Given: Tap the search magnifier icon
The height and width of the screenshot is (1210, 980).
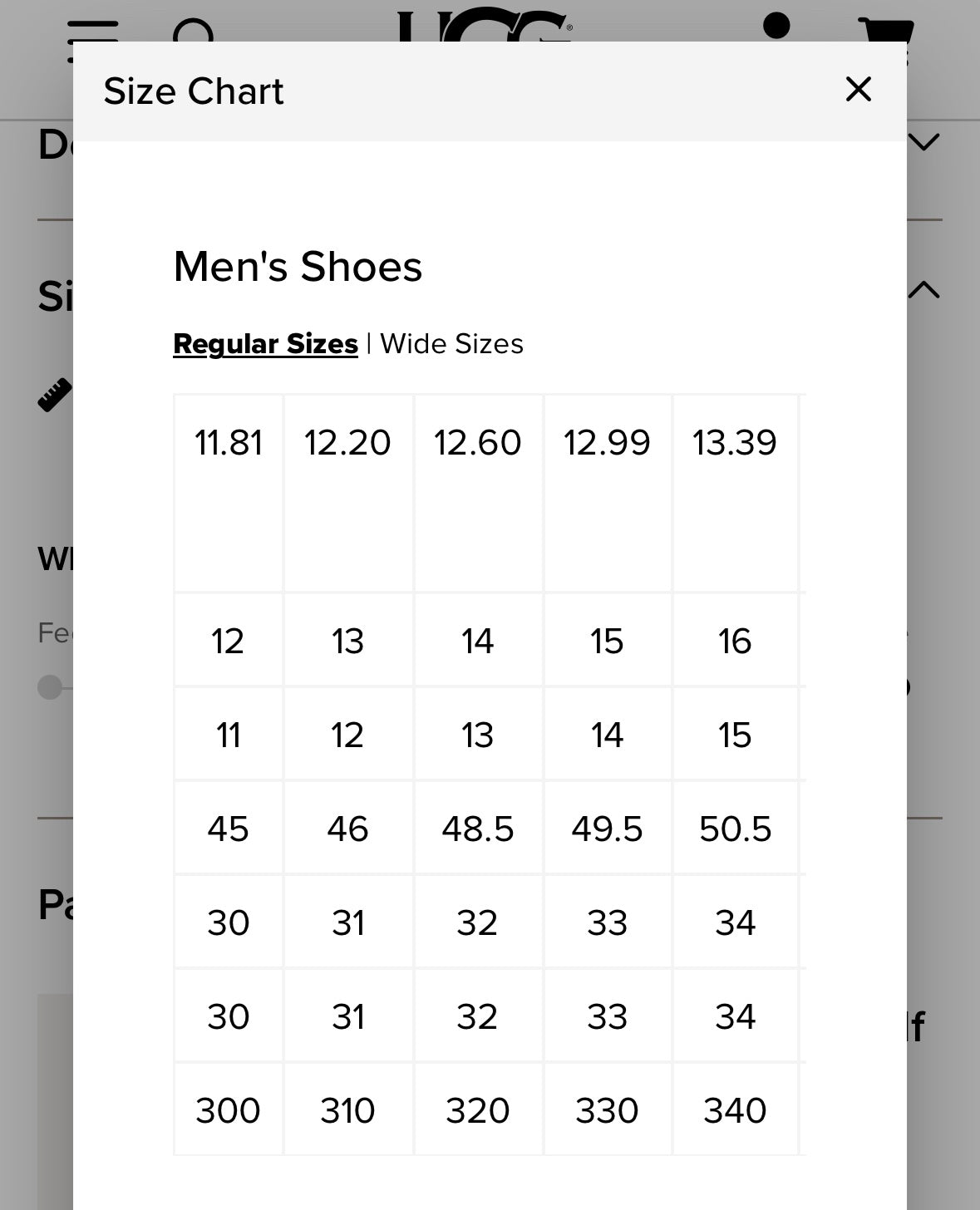Looking at the screenshot, I should 195,32.
